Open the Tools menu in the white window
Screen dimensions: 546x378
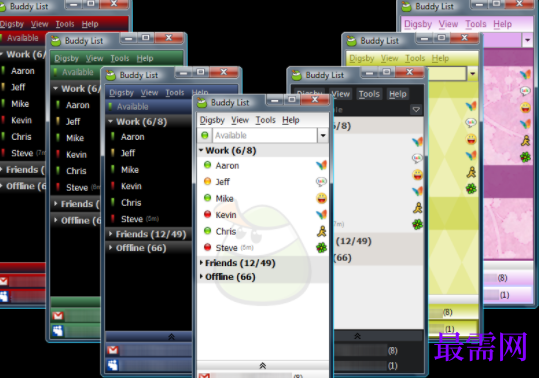coord(266,120)
